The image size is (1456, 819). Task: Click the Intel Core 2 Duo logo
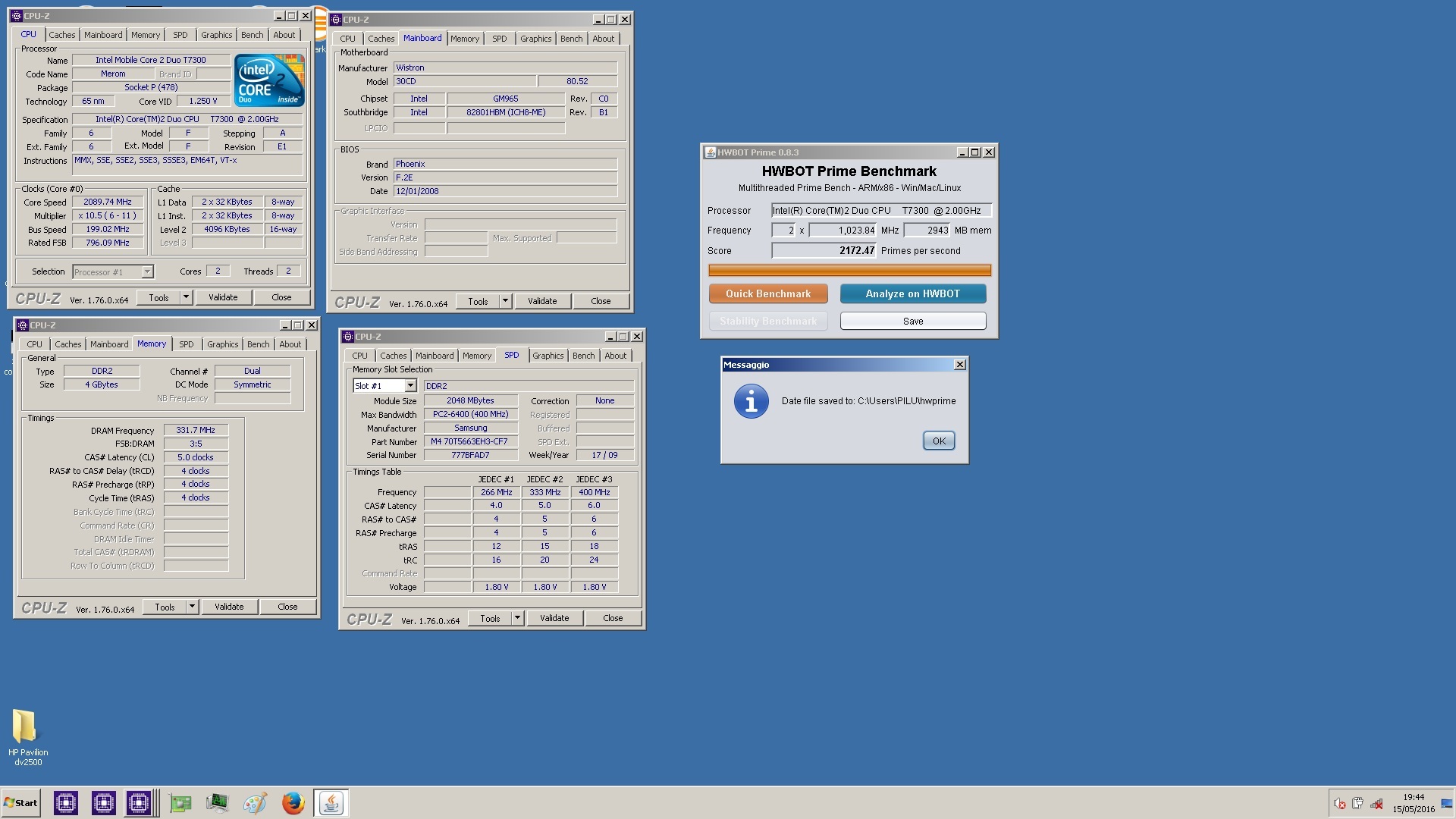pos(269,80)
